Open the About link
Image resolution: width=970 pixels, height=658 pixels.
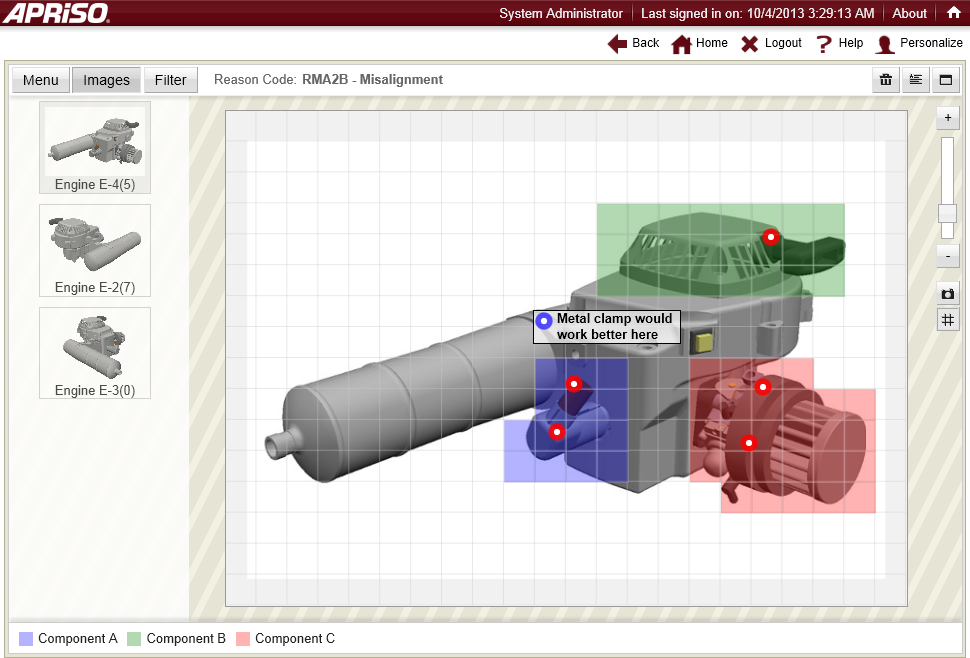click(x=909, y=13)
